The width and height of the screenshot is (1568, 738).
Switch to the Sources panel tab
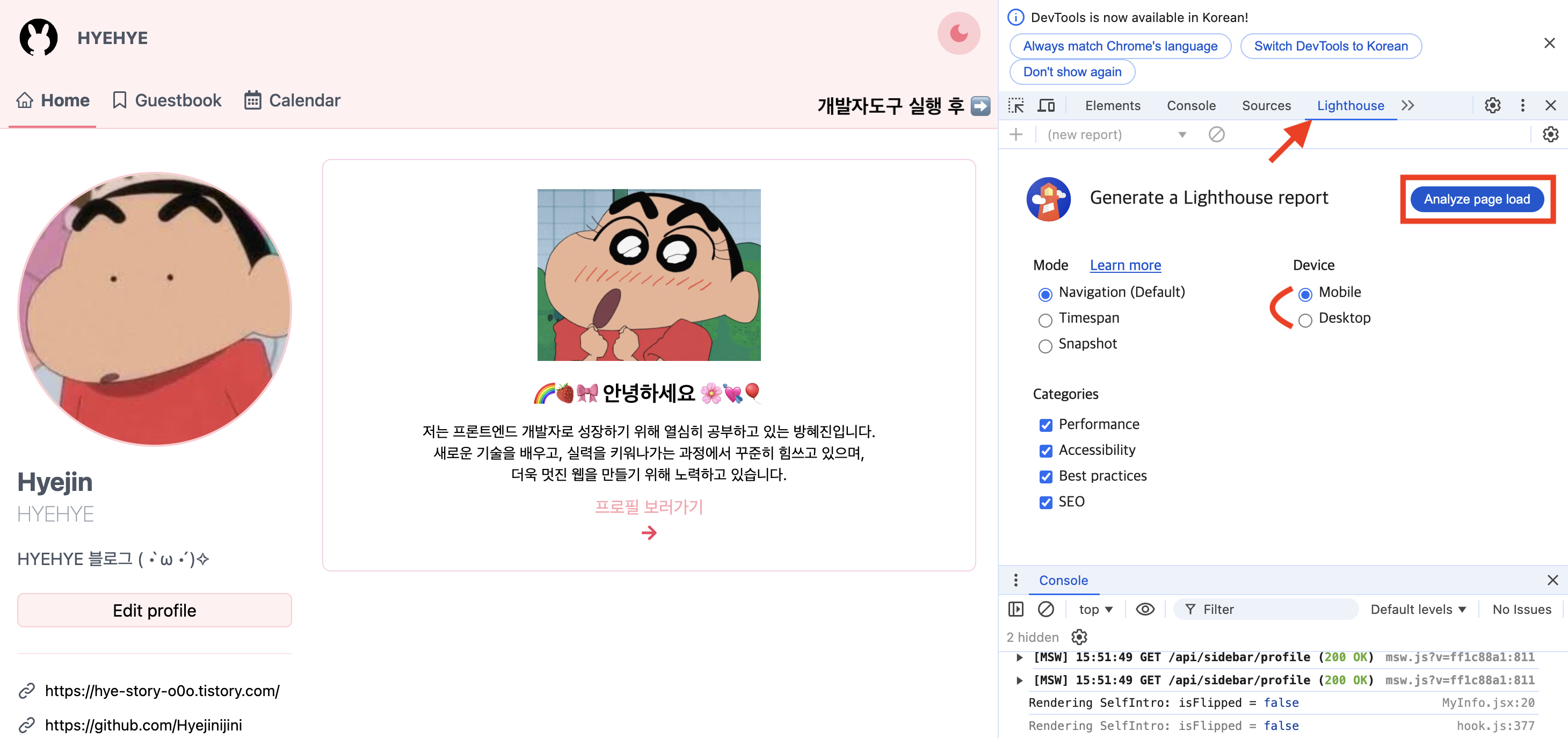pos(1266,105)
